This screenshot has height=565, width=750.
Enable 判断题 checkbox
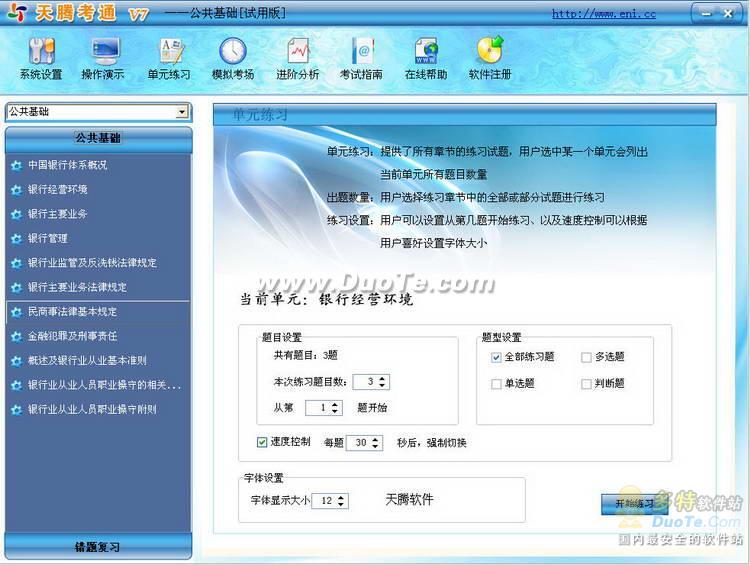click(x=586, y=384)
